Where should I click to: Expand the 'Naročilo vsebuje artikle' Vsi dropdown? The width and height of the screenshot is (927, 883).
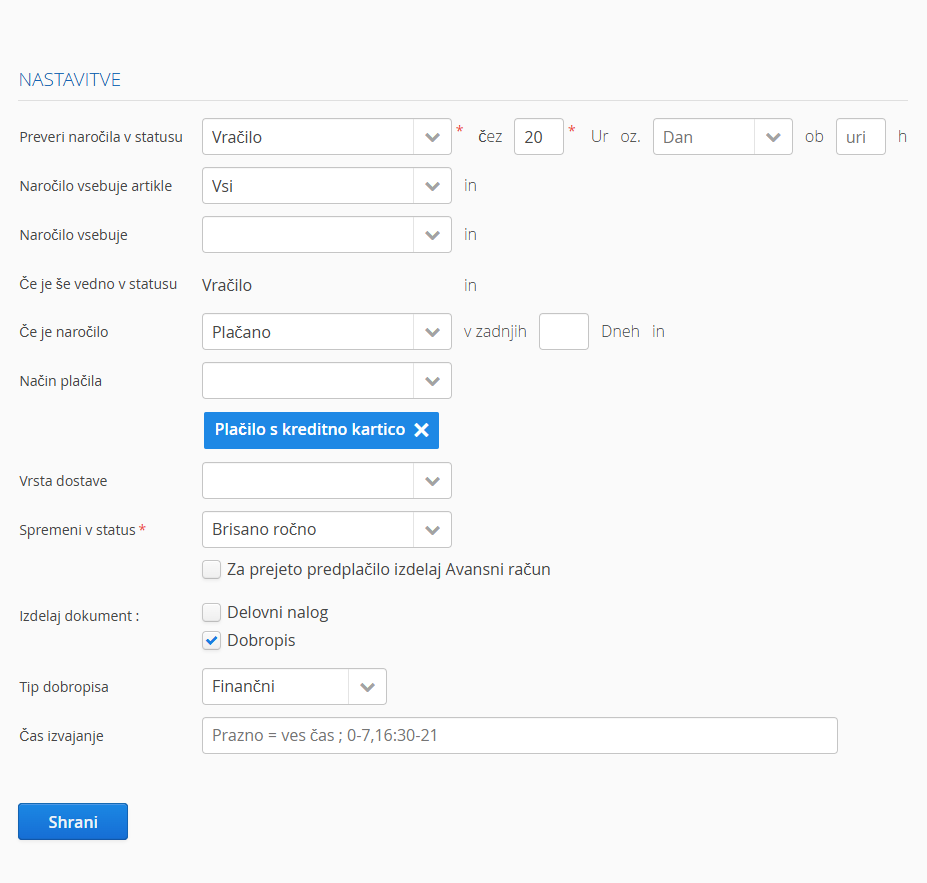[x=432, y=186]
